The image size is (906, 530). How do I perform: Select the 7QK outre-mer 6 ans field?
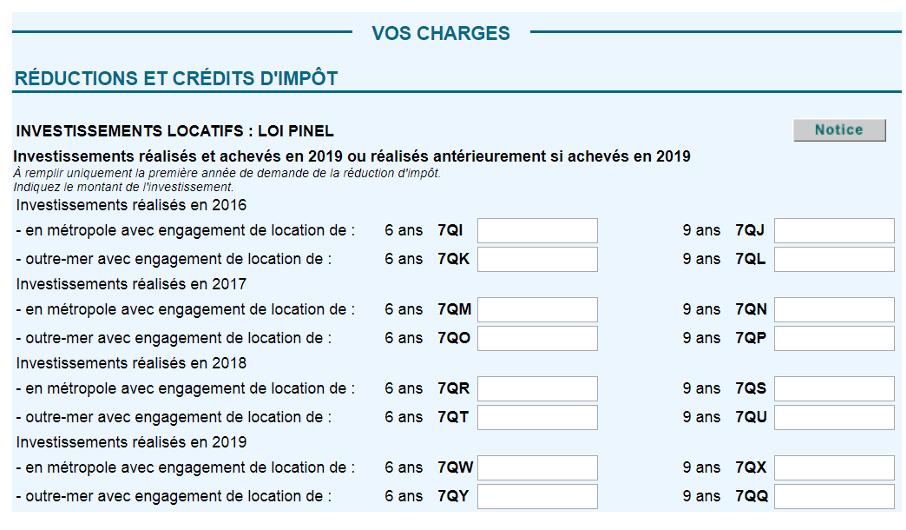(x=537, y=260)
